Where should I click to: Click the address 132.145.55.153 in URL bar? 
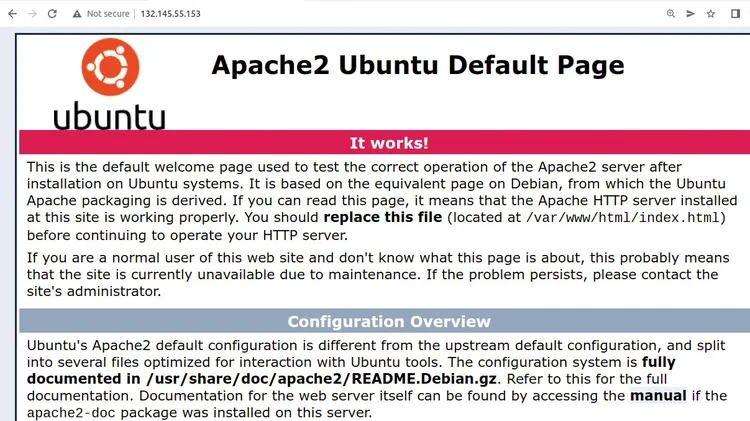point(170,14)
